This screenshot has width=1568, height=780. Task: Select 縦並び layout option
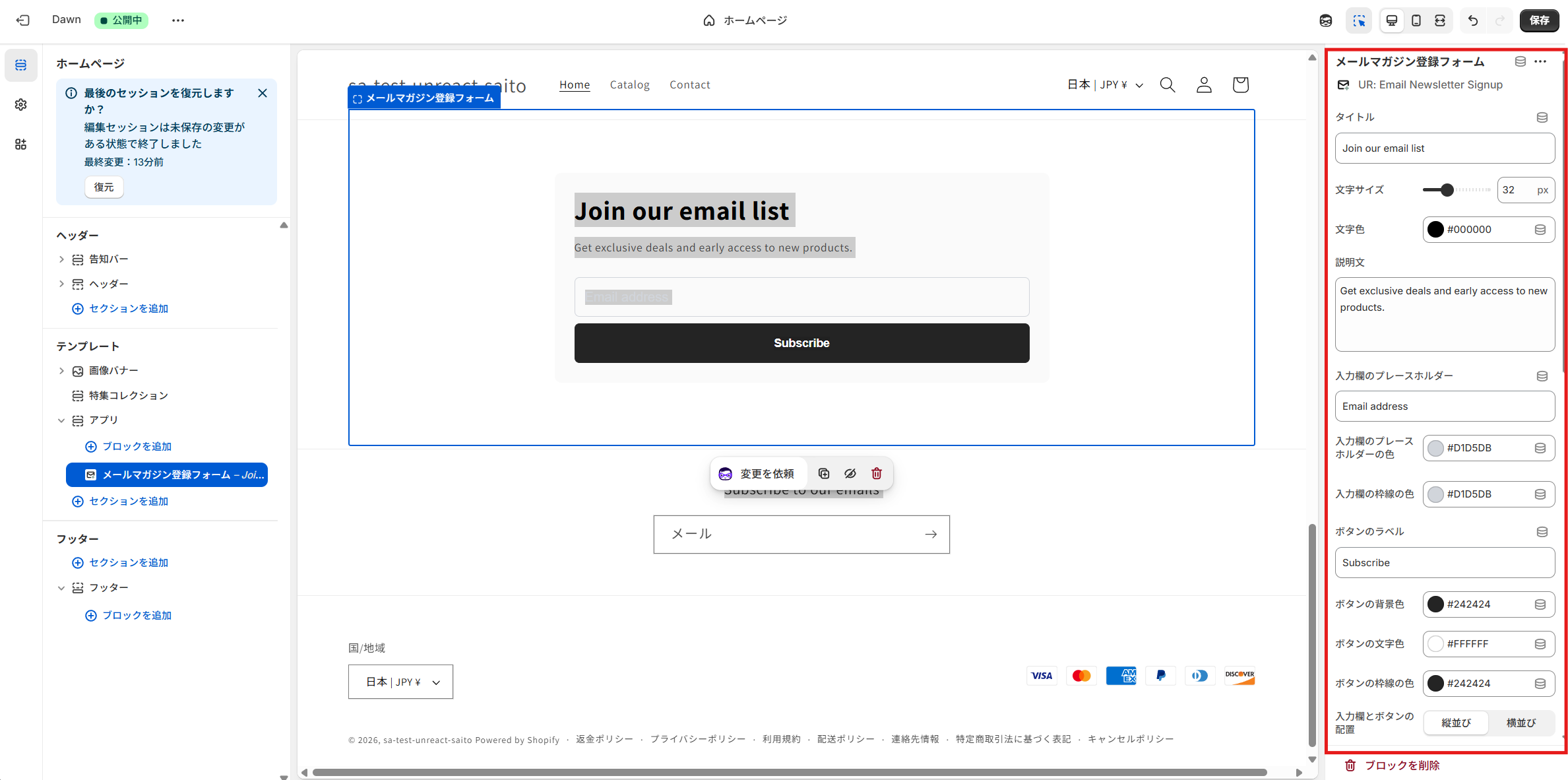pos(1456,723)
